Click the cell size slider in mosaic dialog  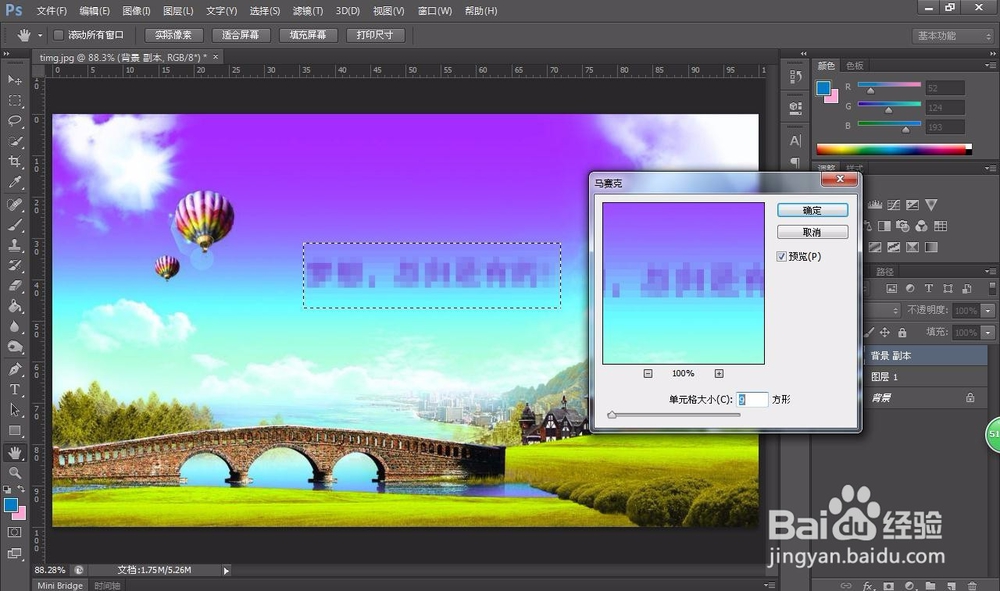[x=674, y=415]
